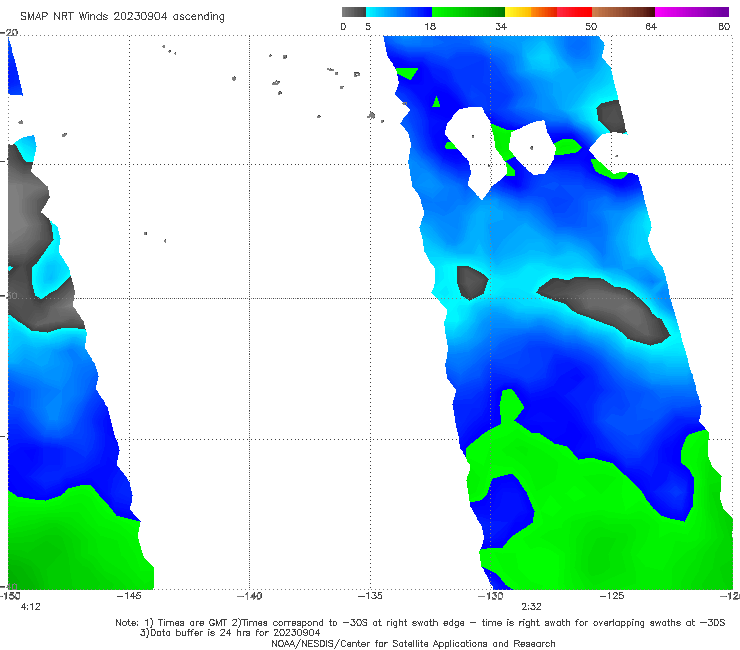The width and height of the screenshot is (740, 650).
Task: Click the color bar label '64'
Action: [x=651, y=26]
